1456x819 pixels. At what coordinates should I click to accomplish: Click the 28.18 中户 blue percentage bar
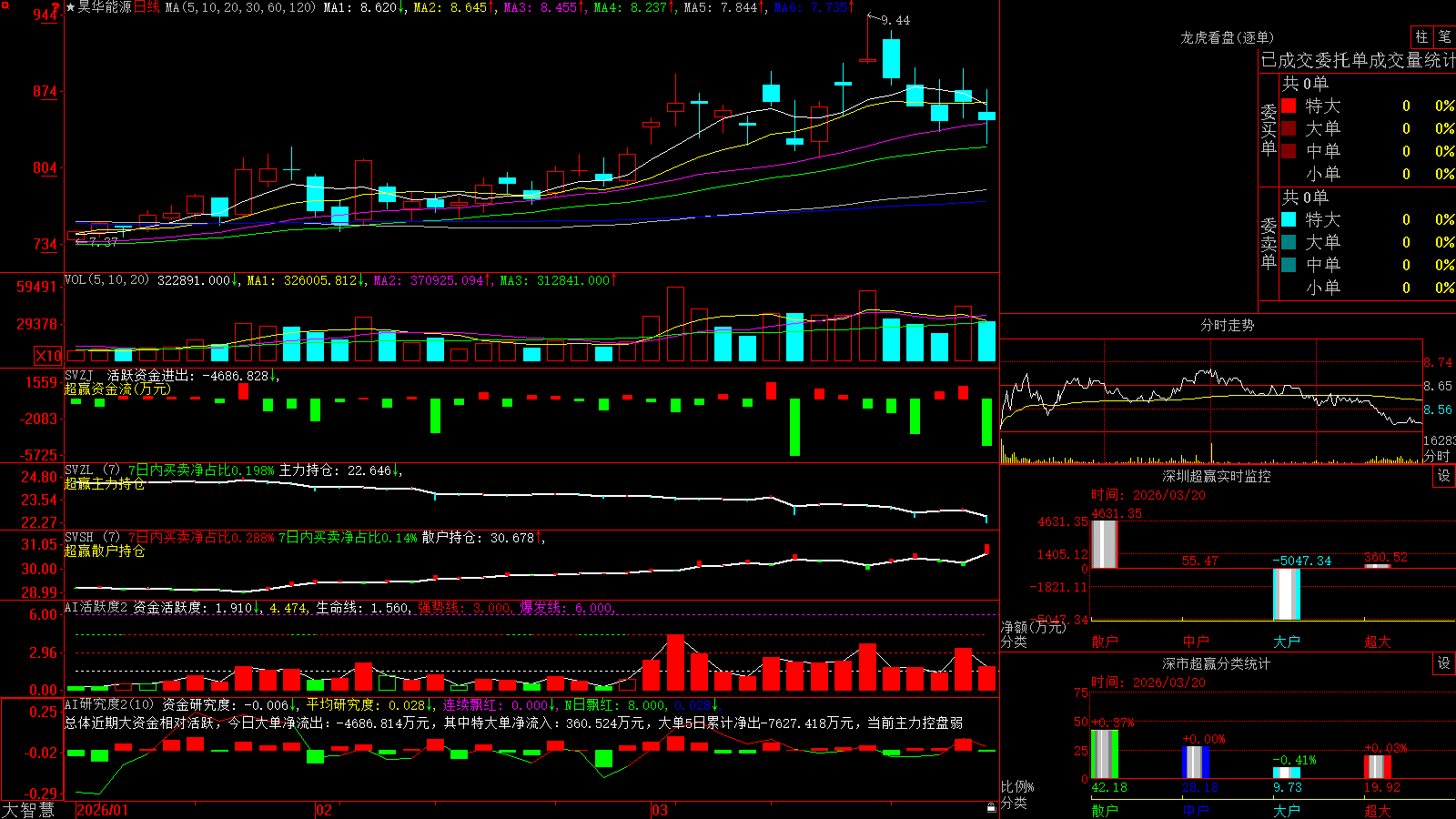(1196, 763)
